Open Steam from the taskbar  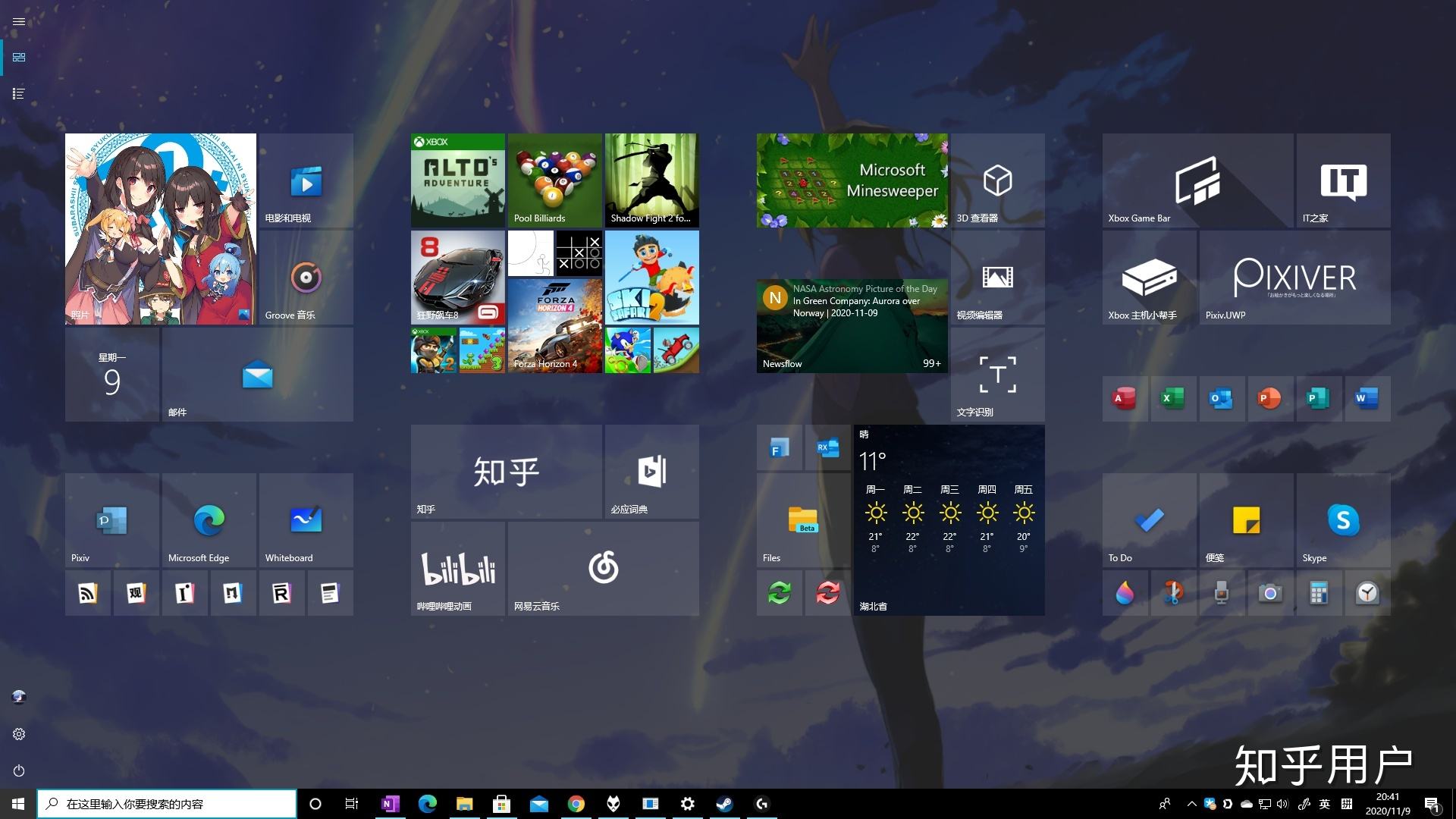coord(725,804)
